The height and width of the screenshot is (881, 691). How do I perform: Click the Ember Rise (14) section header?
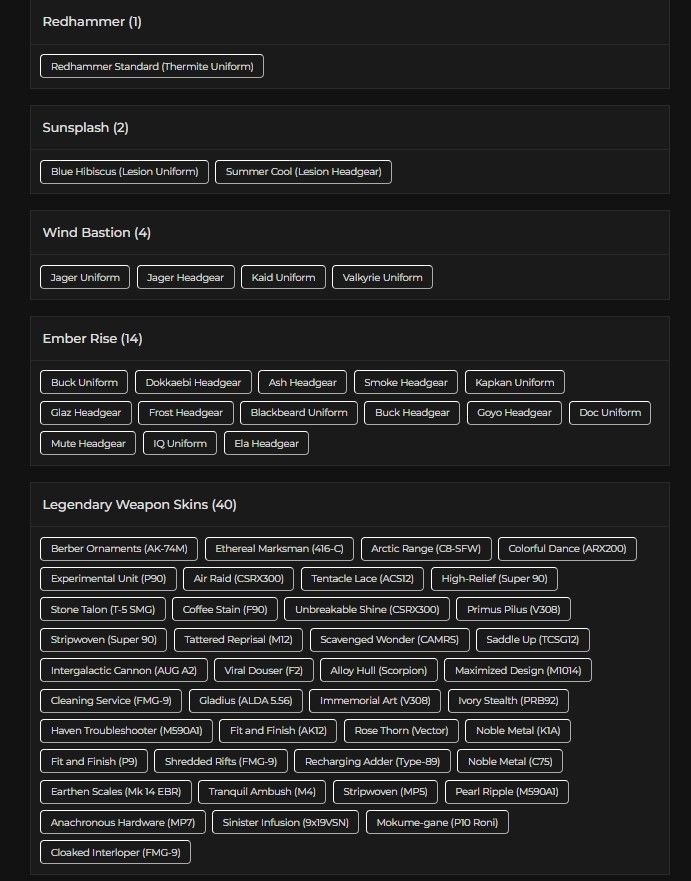pyautogui.click(x=92, y=339)
